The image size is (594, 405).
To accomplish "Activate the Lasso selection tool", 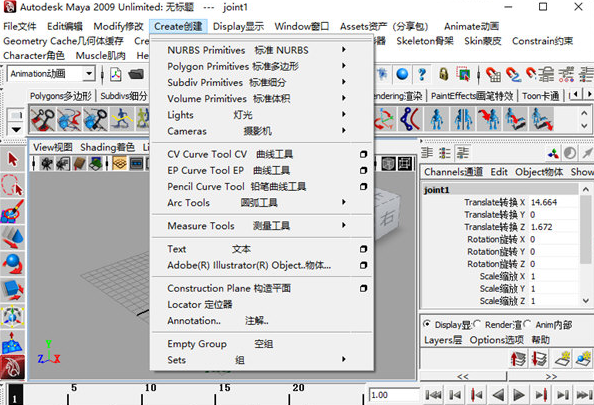I will click(13, 185).
